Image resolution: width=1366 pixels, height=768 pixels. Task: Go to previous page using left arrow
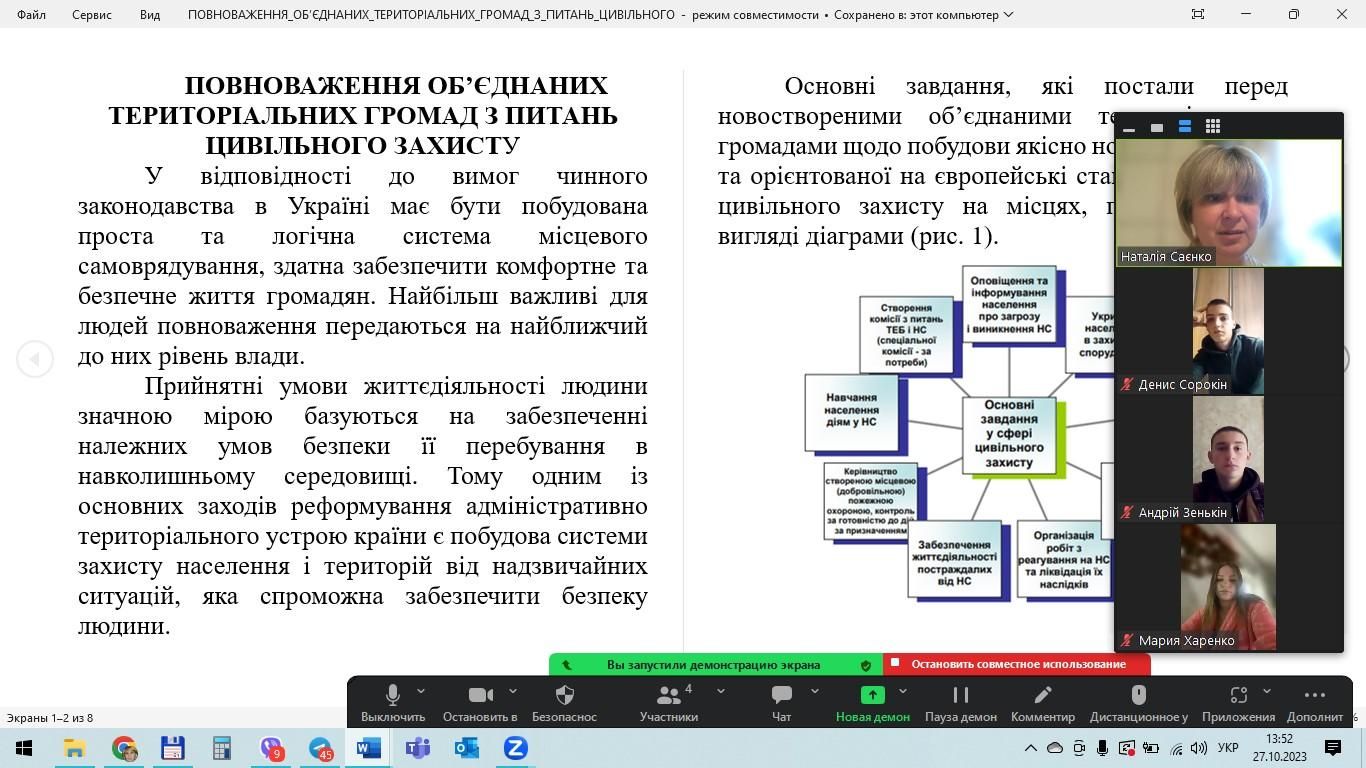click(35, 358)
